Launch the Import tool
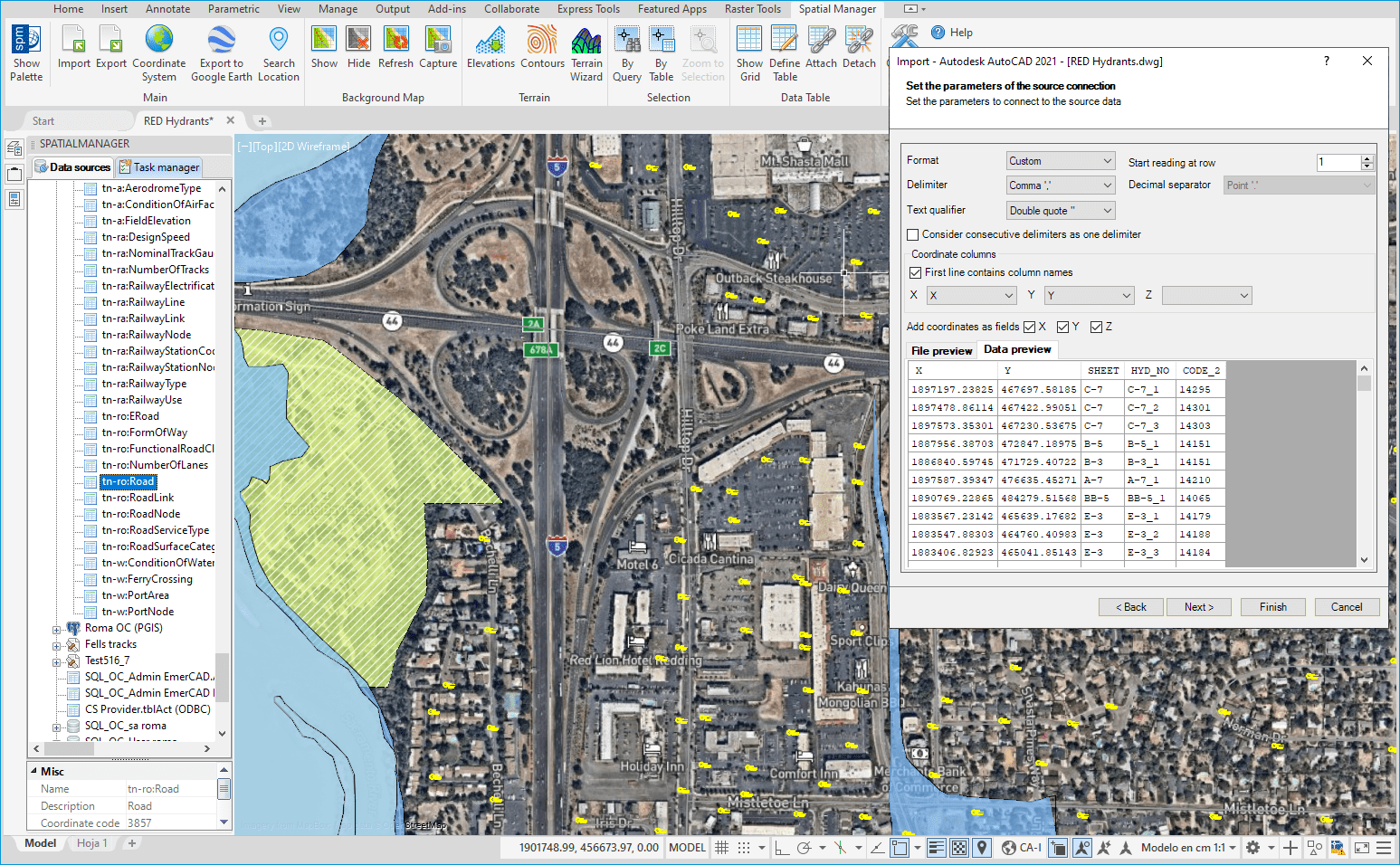The image size is (1400, 865). click(74, 47)
